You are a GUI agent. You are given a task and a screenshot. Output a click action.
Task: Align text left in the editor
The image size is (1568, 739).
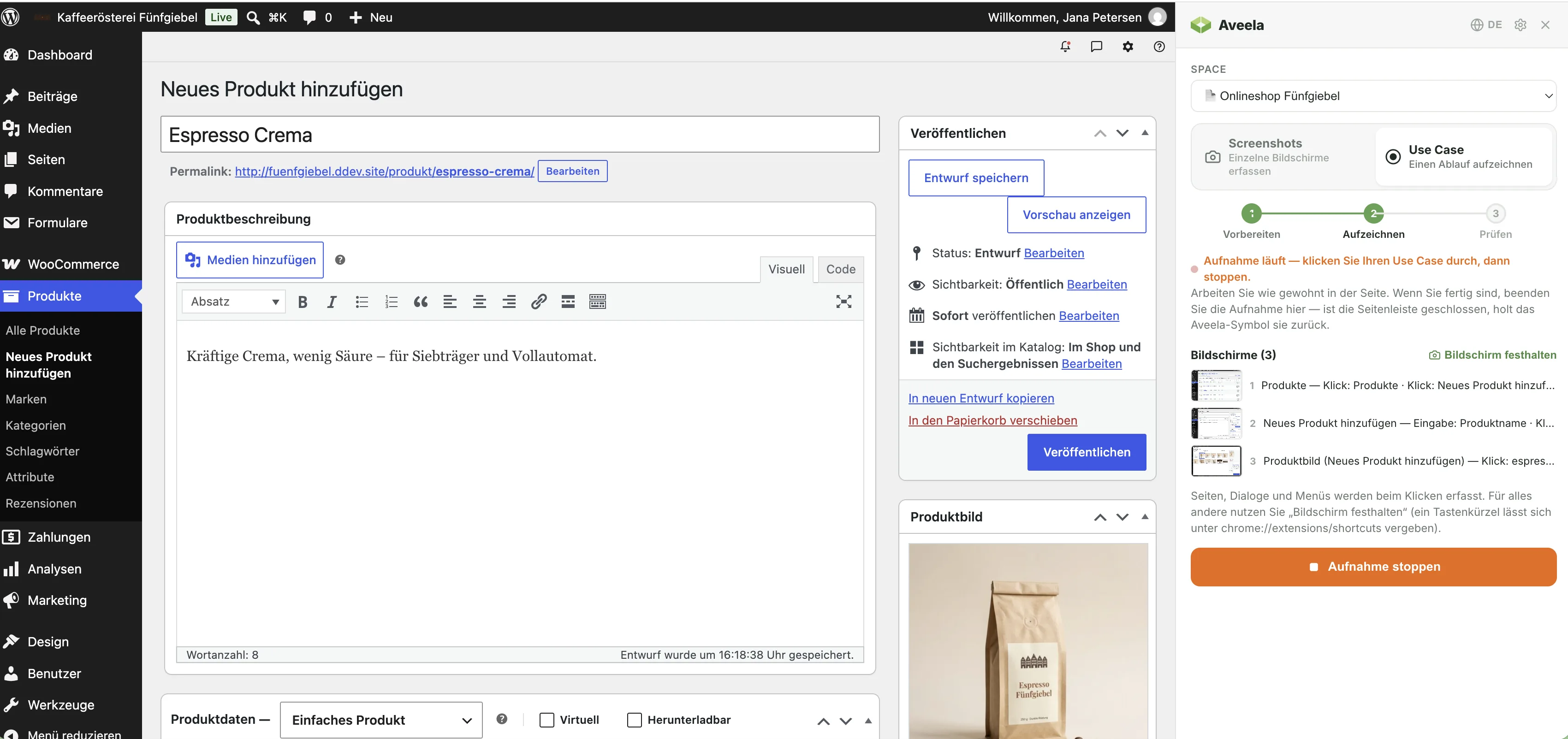point(450,302)
